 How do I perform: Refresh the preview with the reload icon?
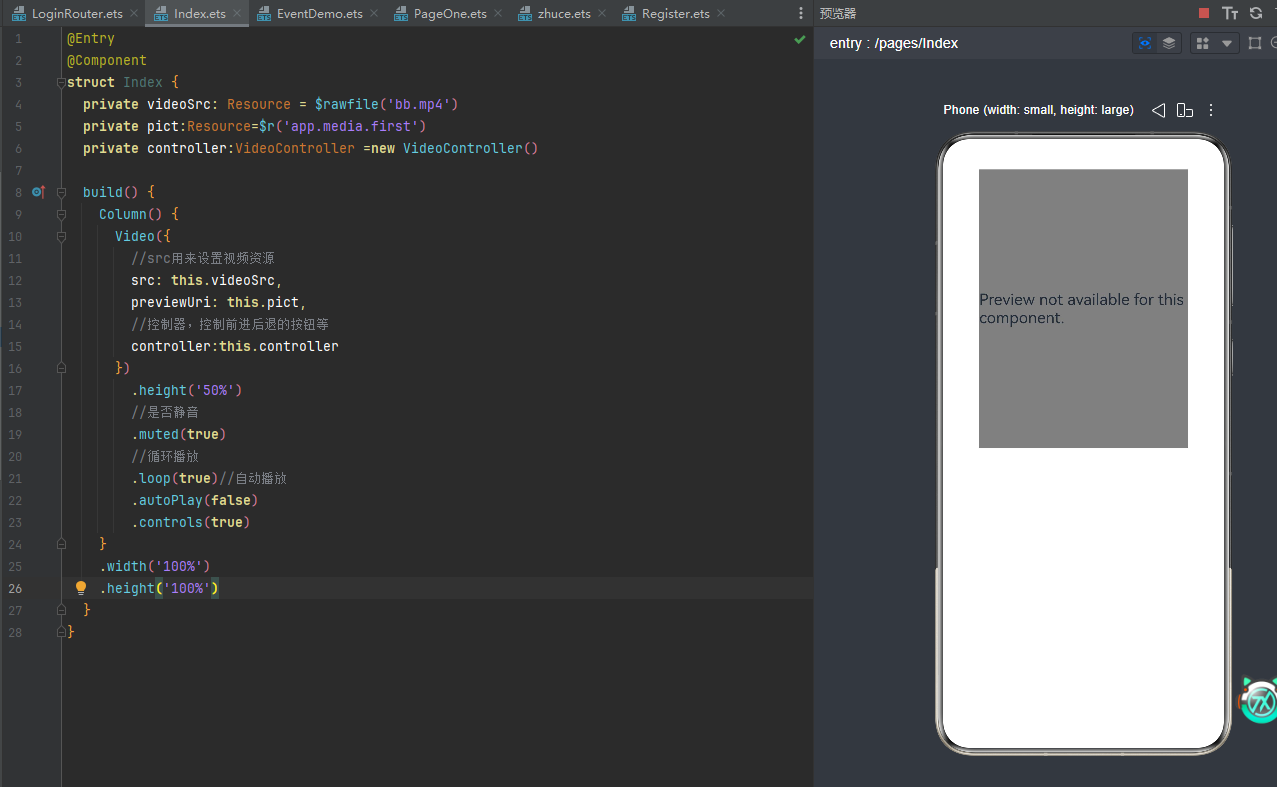(x=1256, y=13)
